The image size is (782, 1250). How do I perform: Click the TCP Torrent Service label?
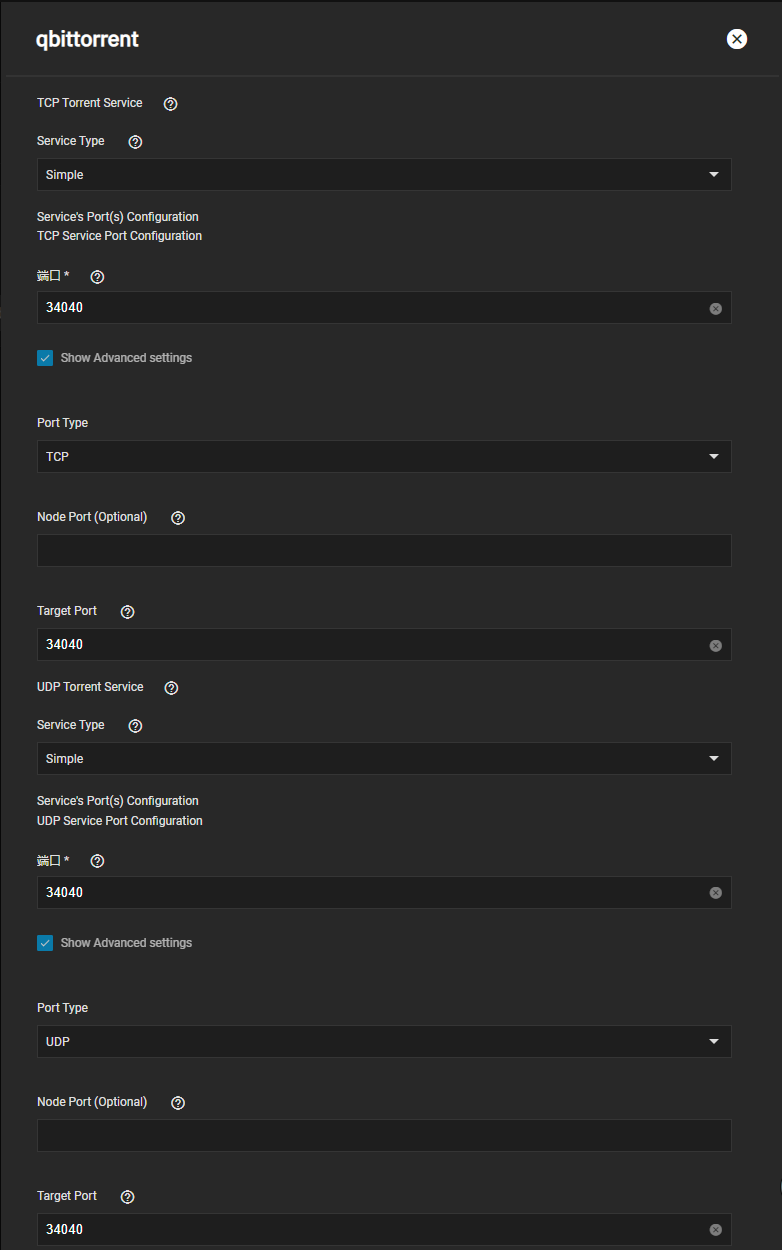point(90,103)
